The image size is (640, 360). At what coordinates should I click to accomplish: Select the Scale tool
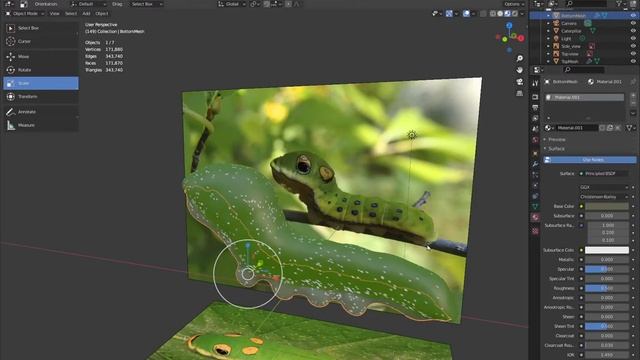[41, 83]
